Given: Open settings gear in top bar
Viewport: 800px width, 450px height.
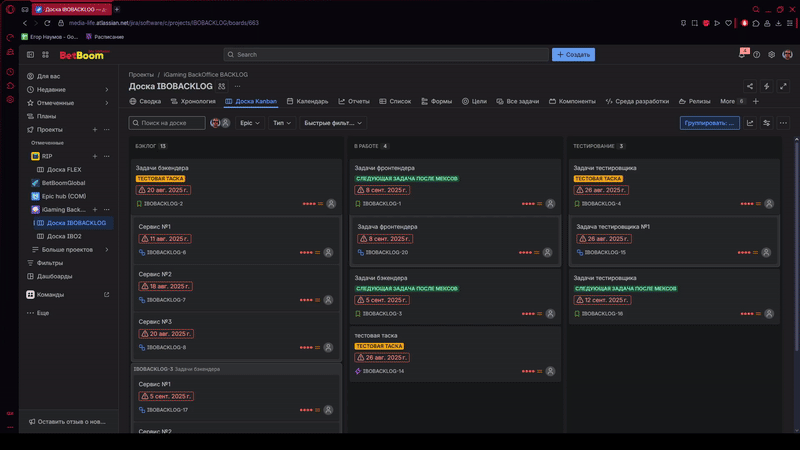Looking at the screenshot, I should point(771,55).
